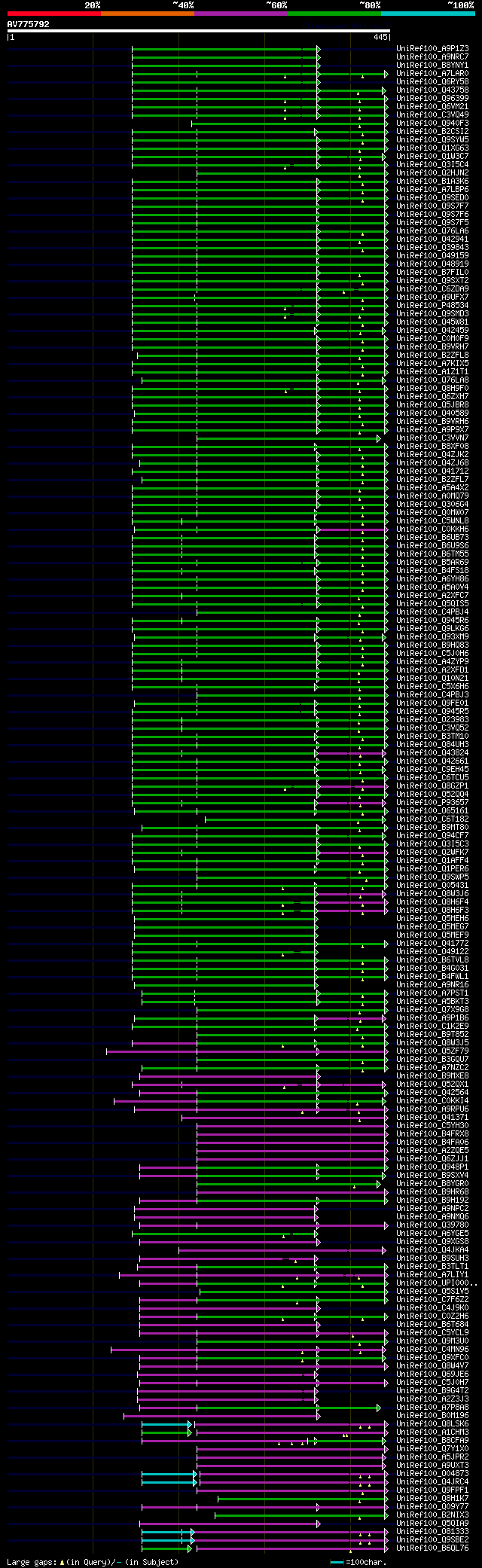Select the UniRef100_C1K2E9 label
This screenshot has height=1568, width=482.
point(432,1026)
